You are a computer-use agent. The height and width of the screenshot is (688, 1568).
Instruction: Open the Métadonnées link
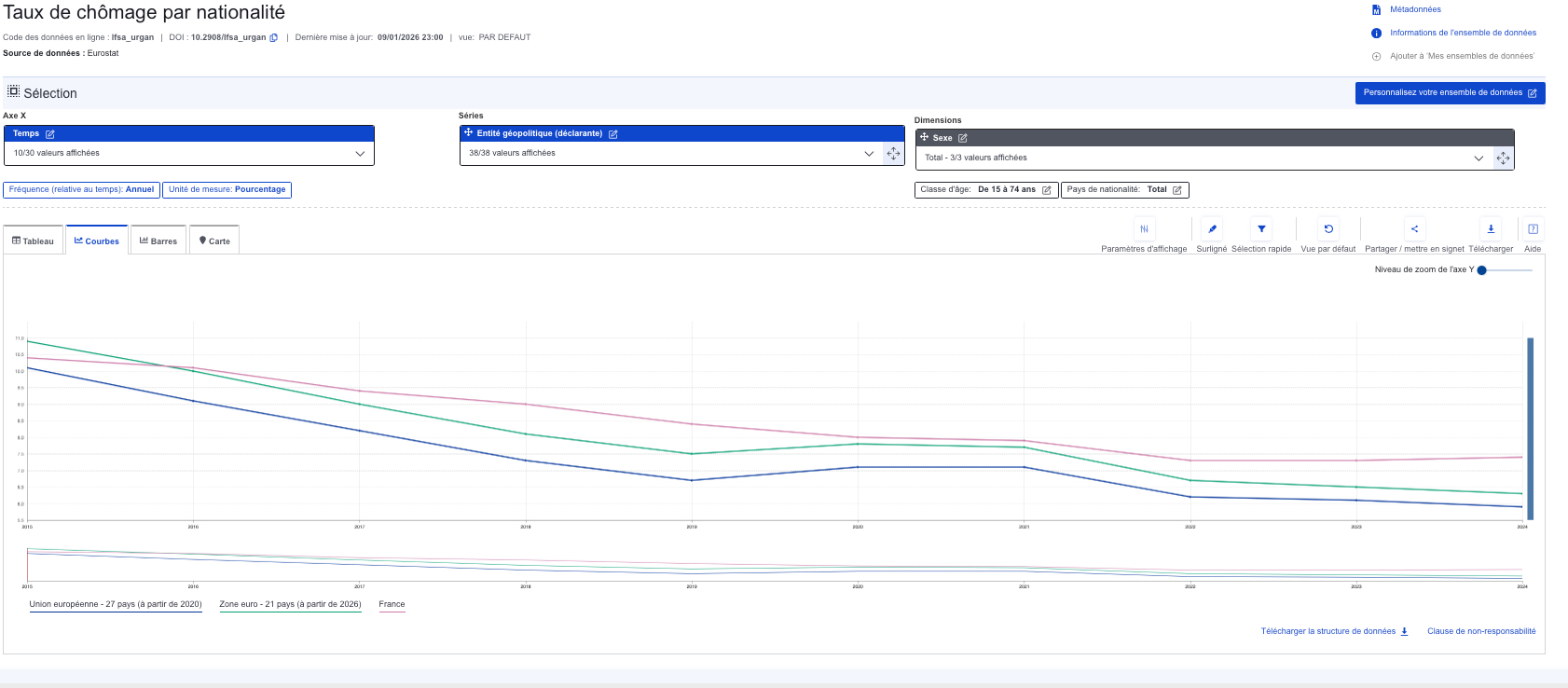pyautogui.click(x=1414, y=9)
